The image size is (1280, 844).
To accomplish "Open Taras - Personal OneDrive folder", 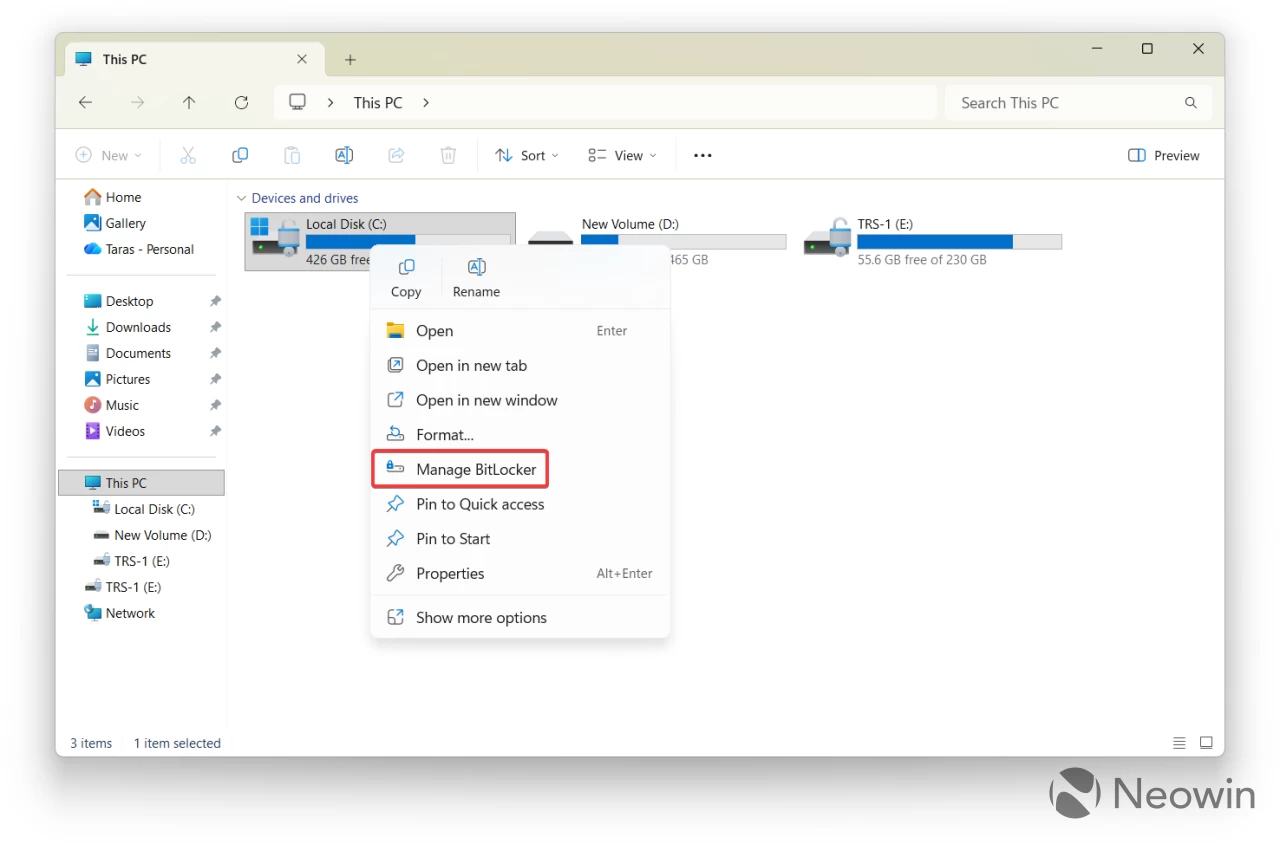I will pyautogui.click(x=139, y=249).
